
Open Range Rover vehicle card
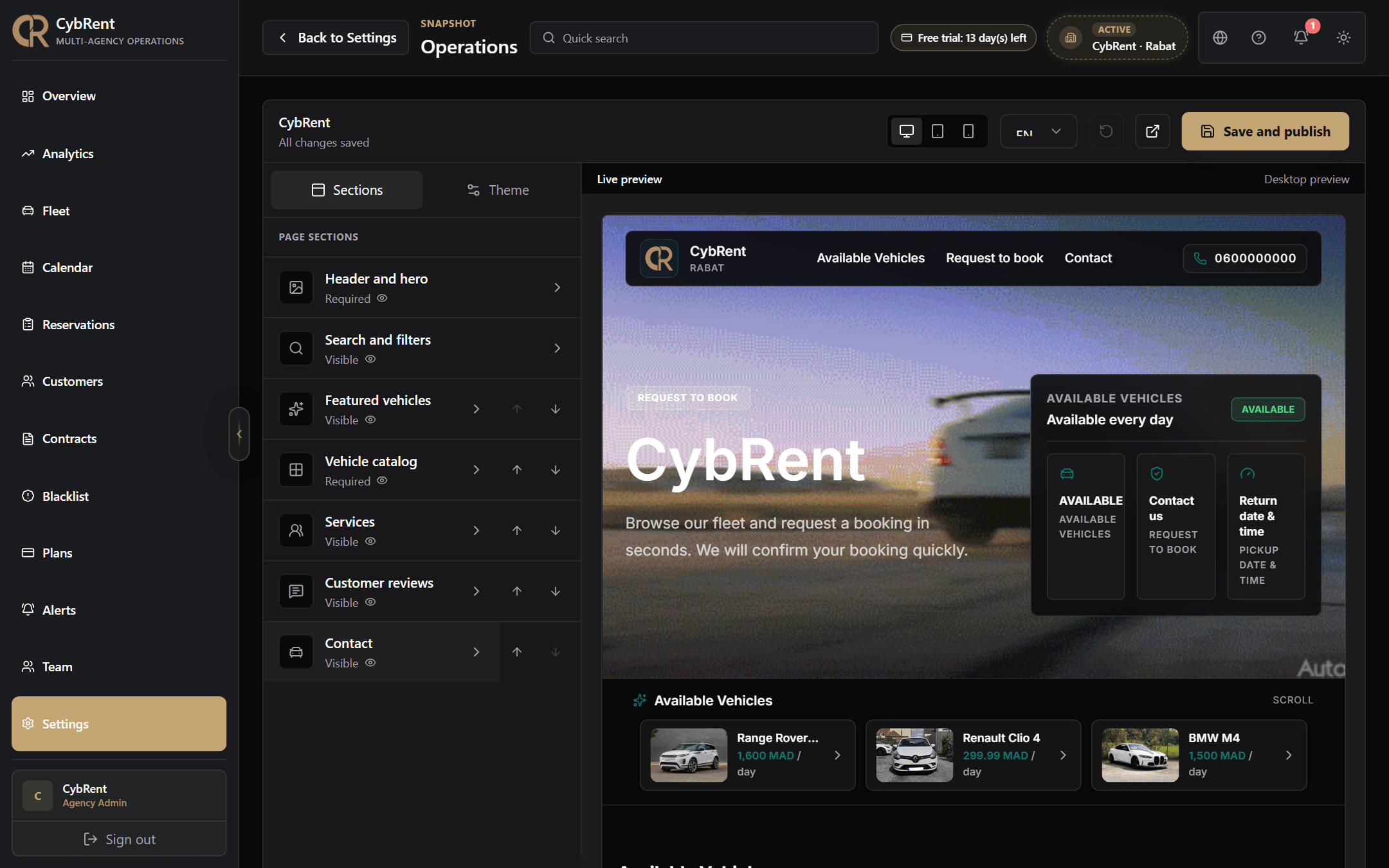pos(747,755)
